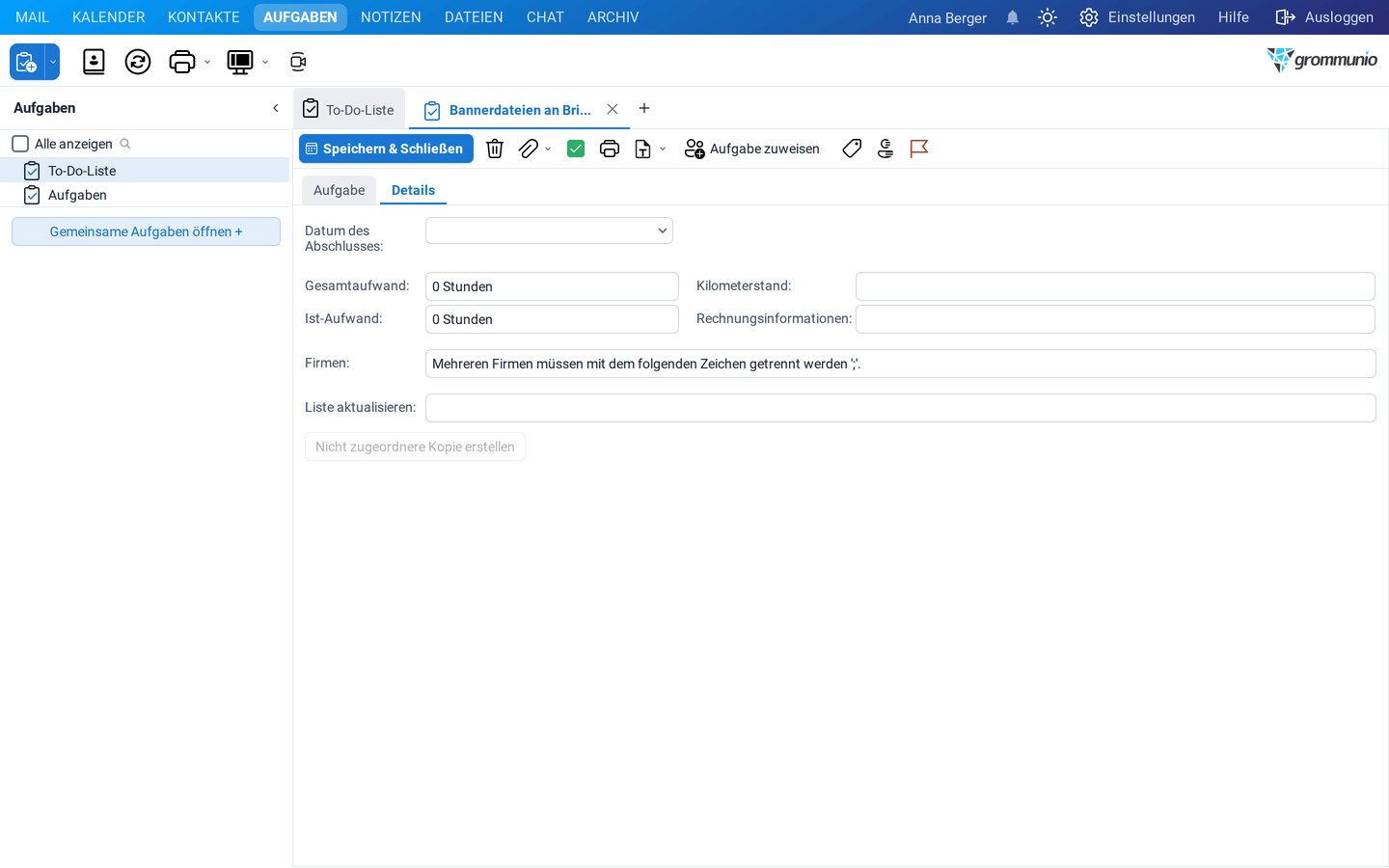Open the print options dropdown arrow

point(207,63)
